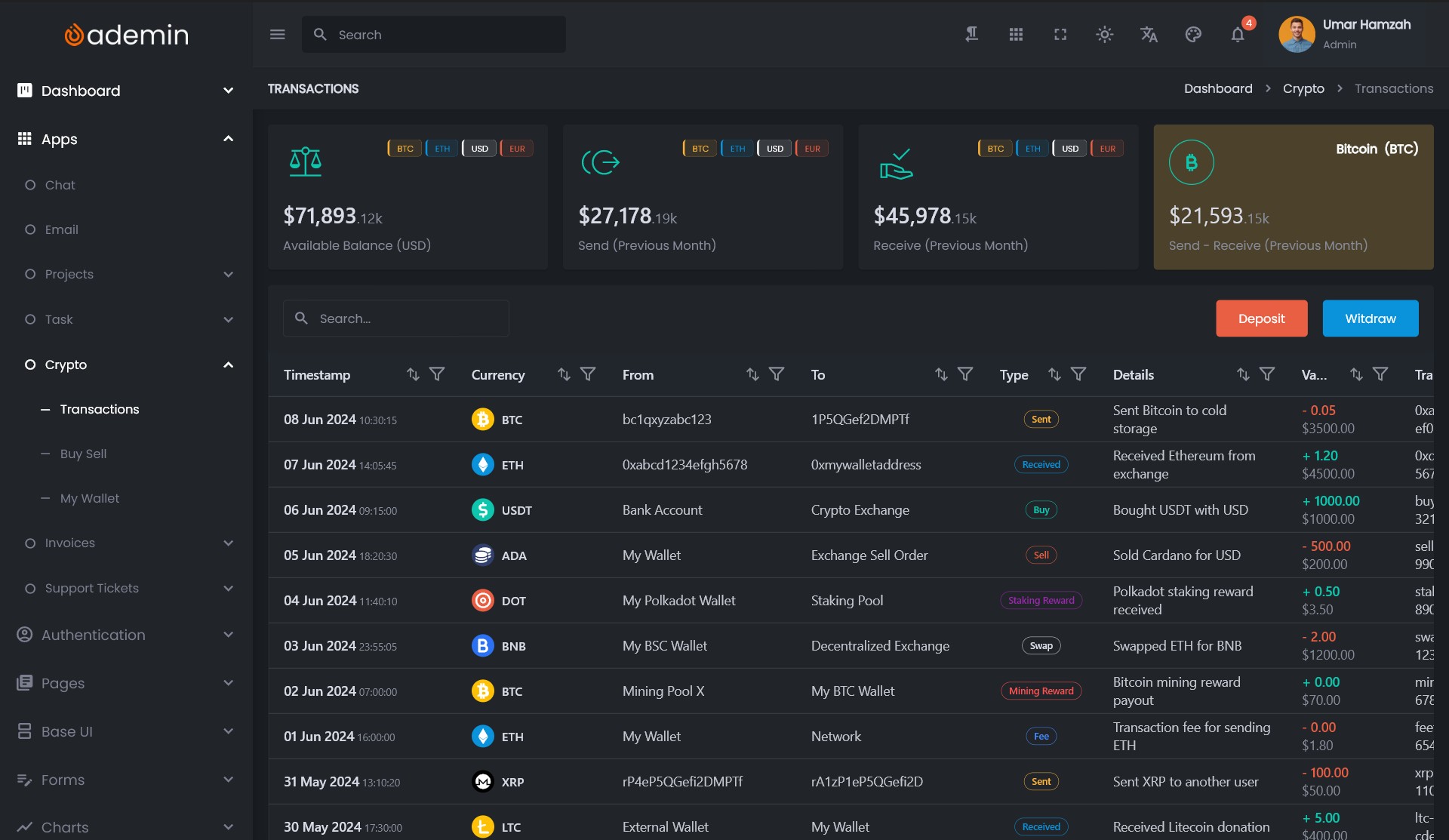Select ETH toggle on Available Balance card
Viewport: 1449px width, 840px height.
pyautogui.click(x=442, y=149)
